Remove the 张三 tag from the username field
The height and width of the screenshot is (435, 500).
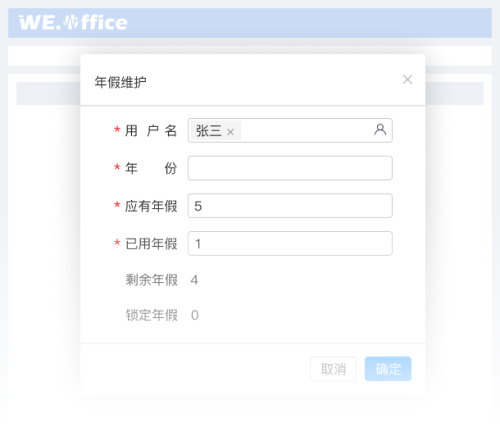[230, 132]
